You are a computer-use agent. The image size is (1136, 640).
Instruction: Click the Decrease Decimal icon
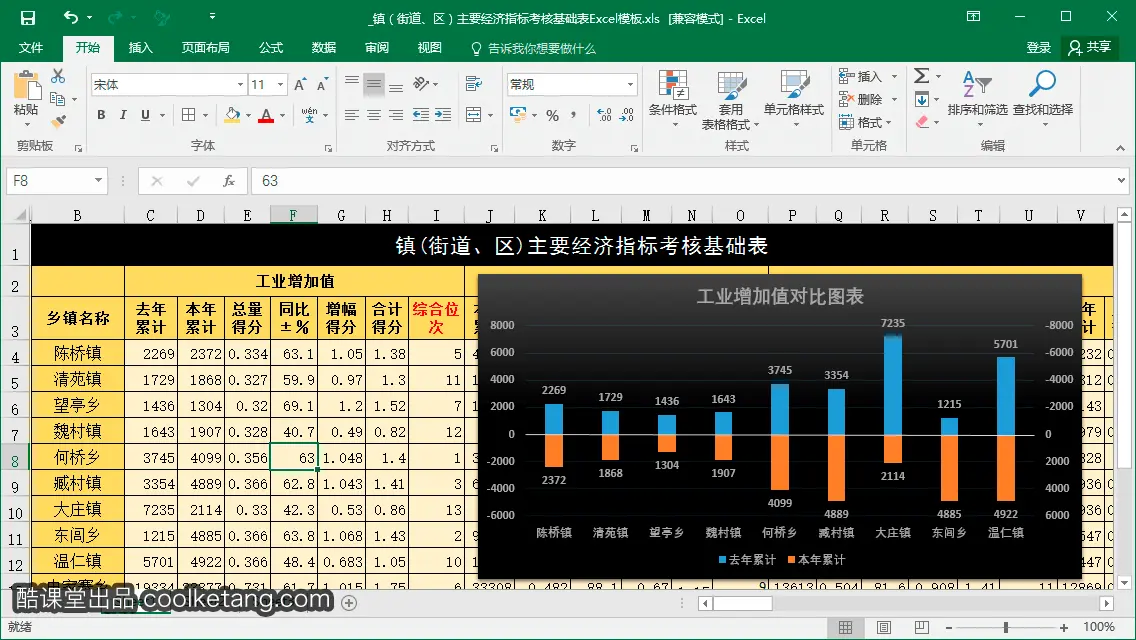click(x=627, y=115)
